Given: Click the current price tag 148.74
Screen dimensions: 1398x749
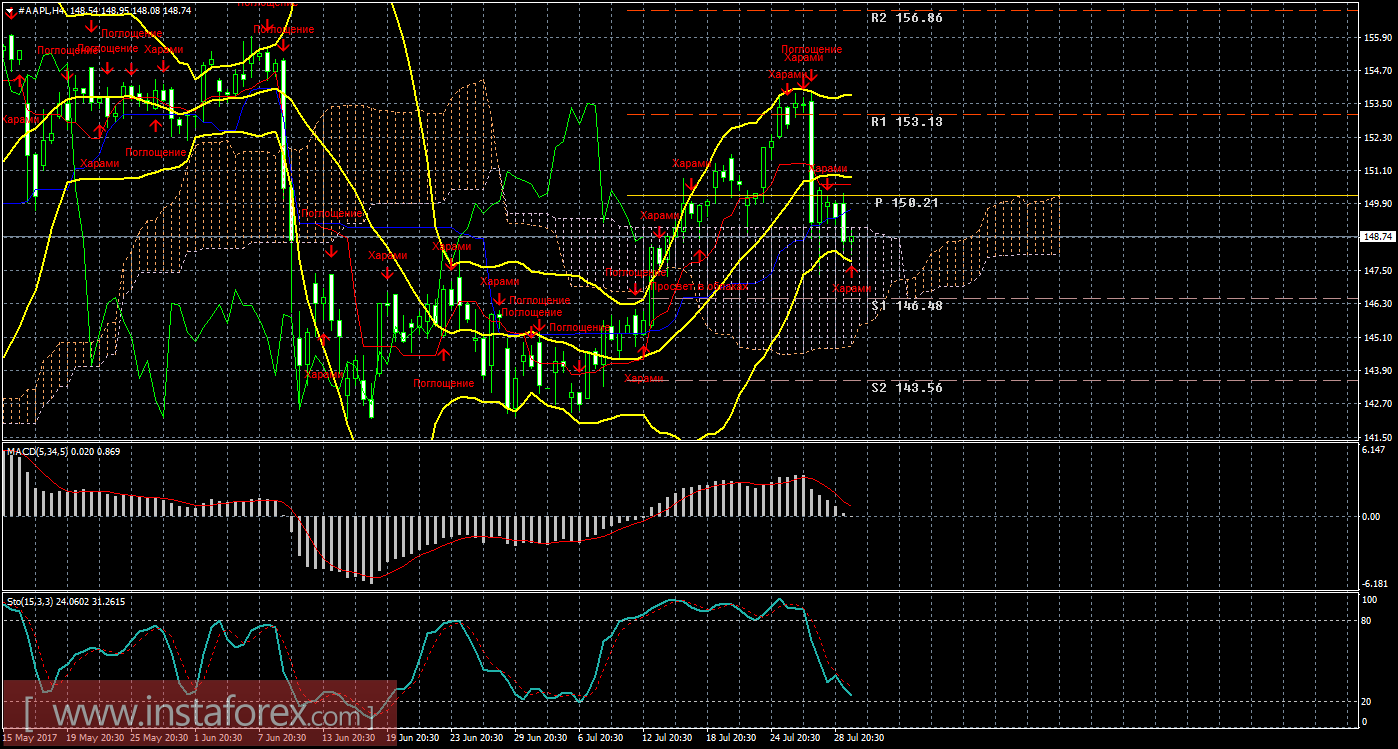Looking at the screenshot, I should 1377,237.
